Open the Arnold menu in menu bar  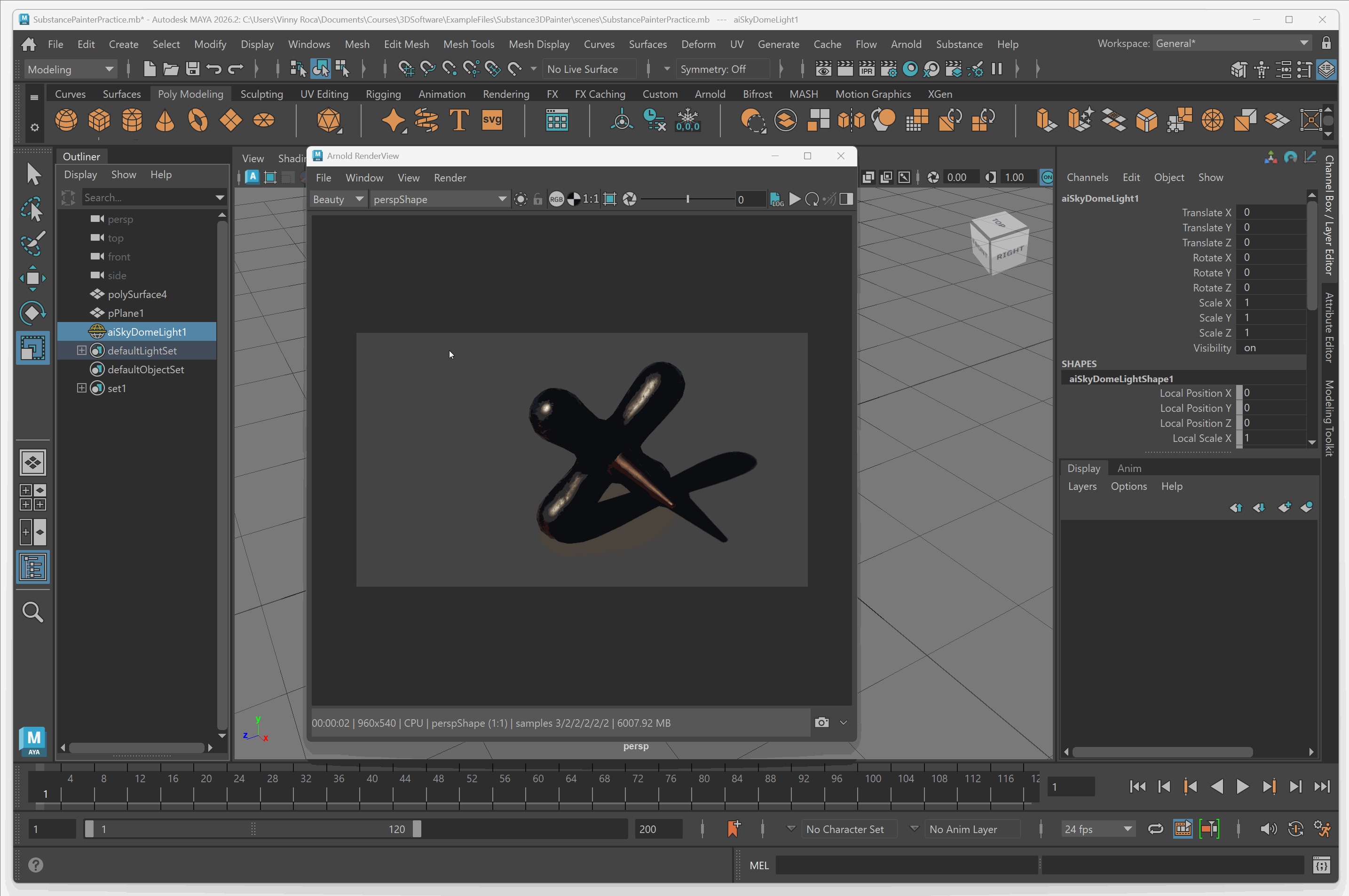click(x=906, y=44)
